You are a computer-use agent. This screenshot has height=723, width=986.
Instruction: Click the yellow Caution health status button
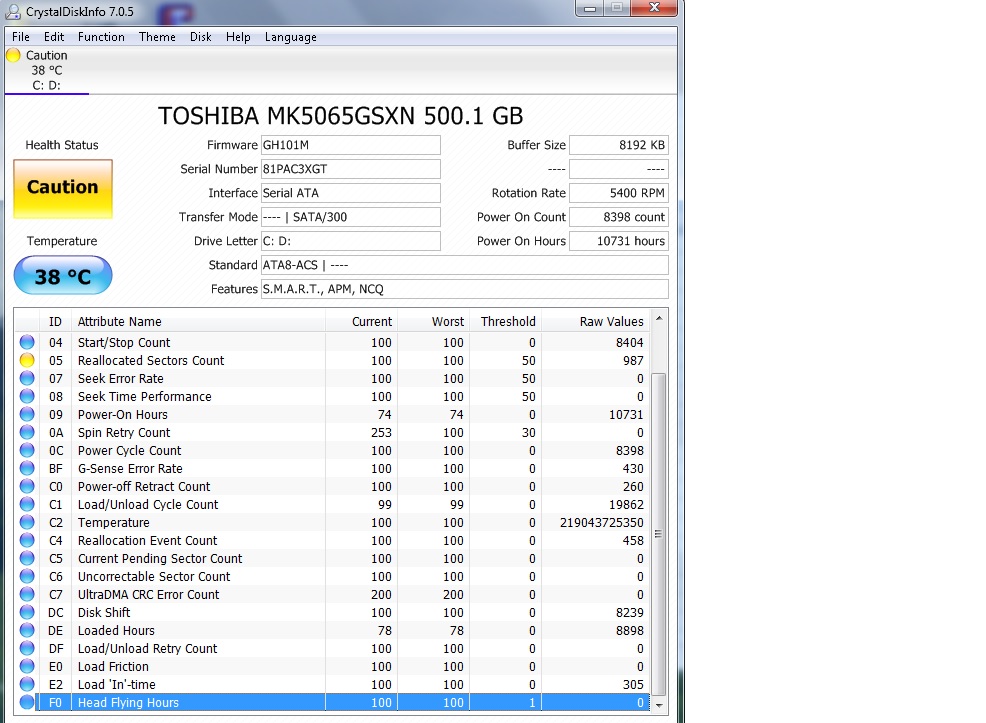click(x=63, y=189)
